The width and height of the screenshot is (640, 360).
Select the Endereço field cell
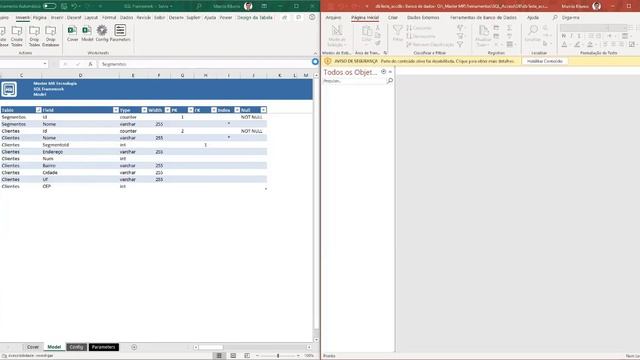[80, 152]
